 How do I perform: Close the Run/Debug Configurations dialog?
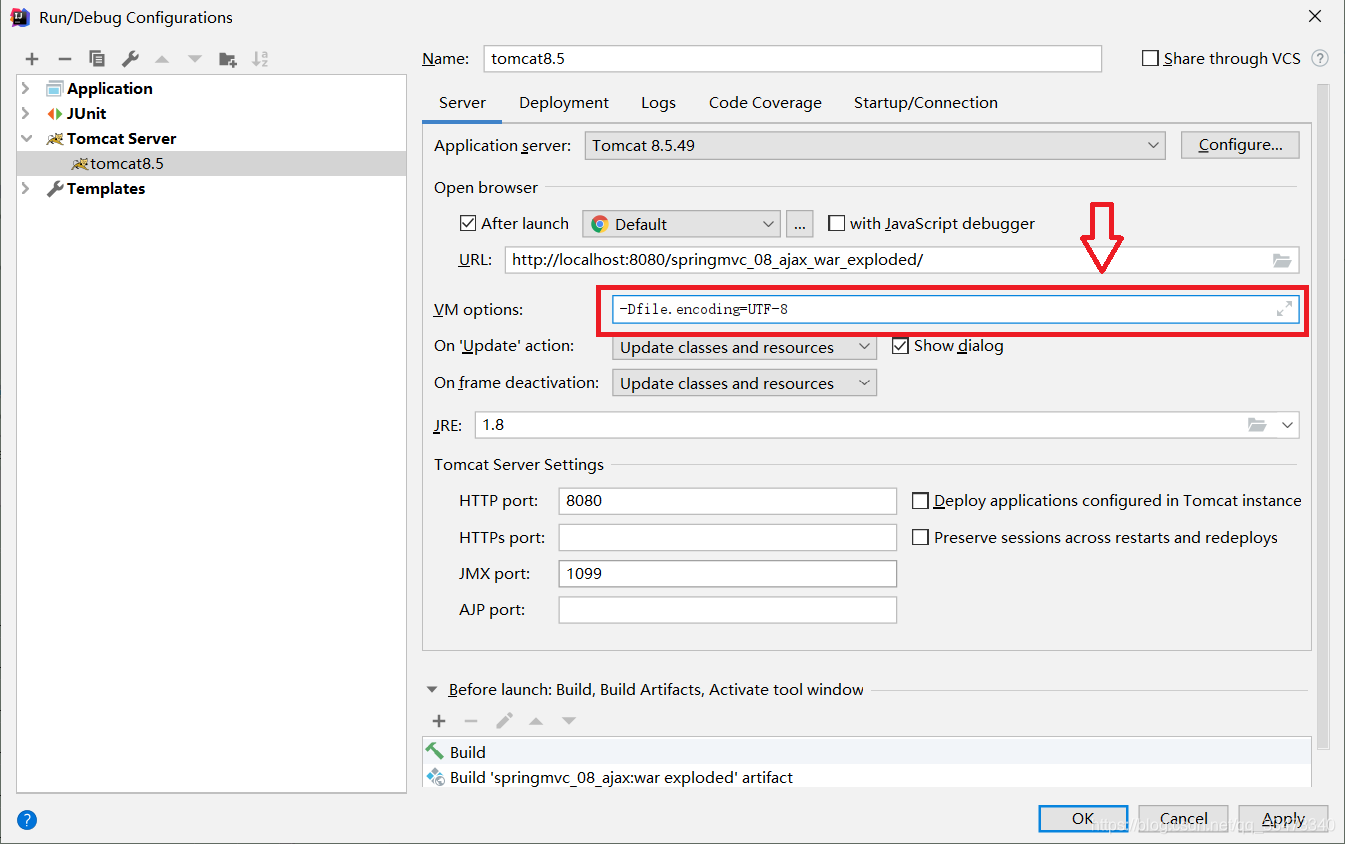tap(1315, 17)
